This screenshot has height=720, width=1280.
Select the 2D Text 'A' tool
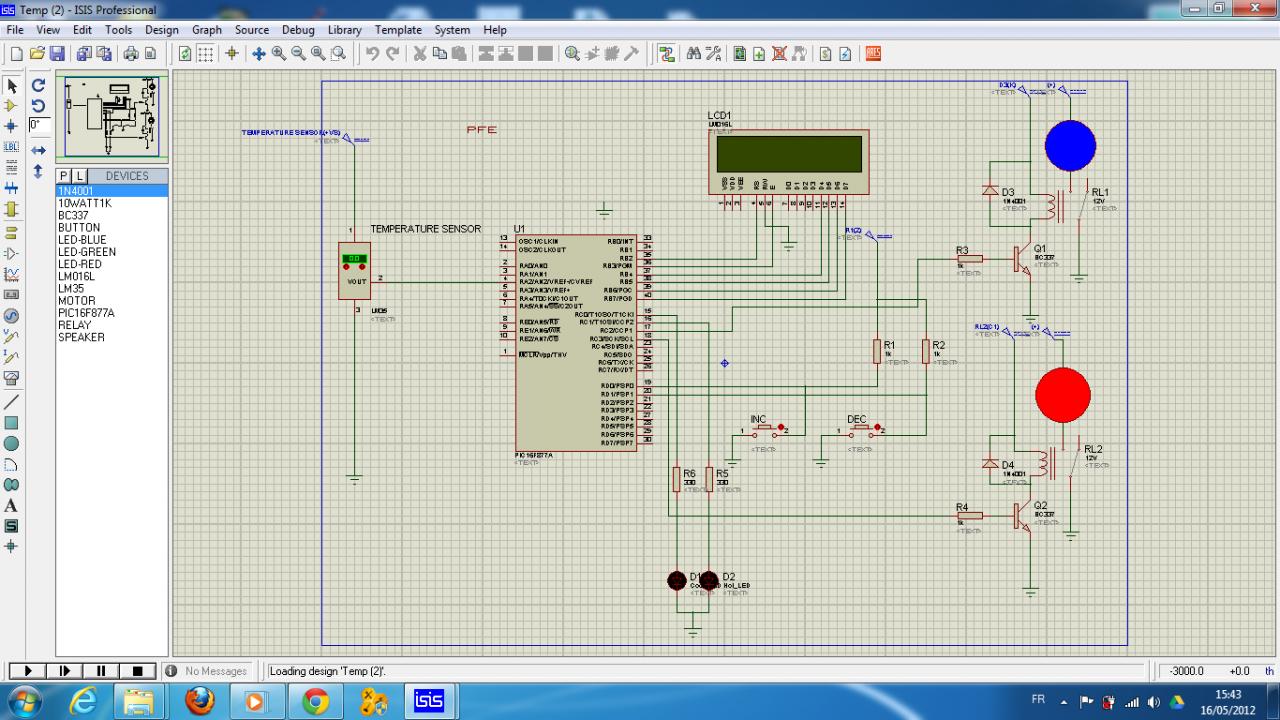point(12,506)
